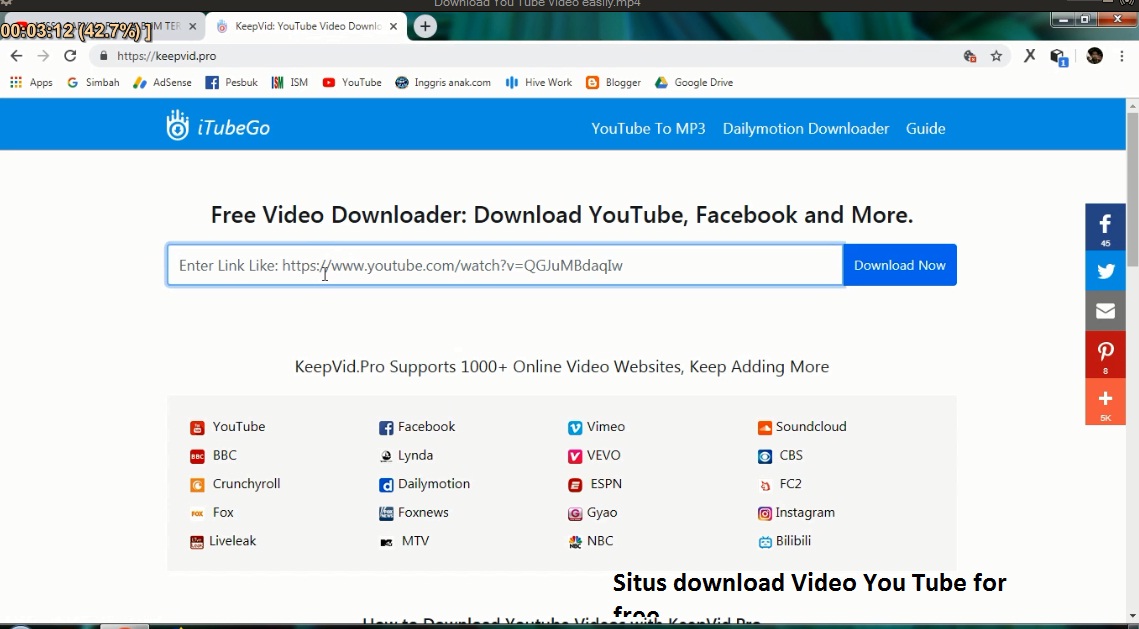Open the AdSense bookmark

163,83
